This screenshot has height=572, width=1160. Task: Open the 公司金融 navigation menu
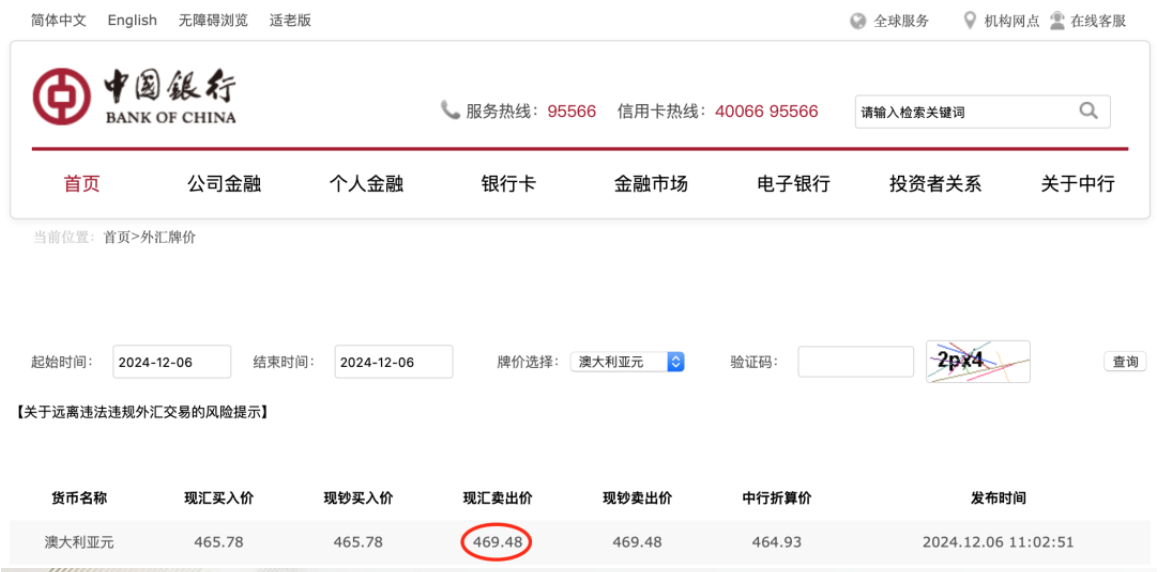224,184
